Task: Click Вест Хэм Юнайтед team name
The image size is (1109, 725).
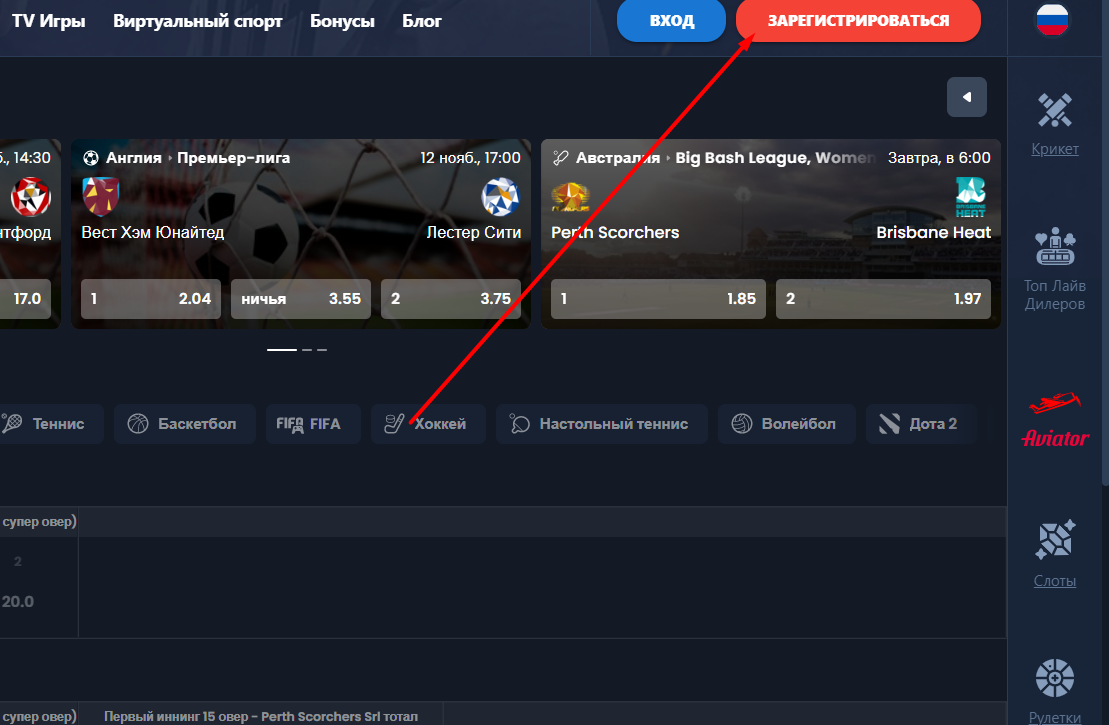Action: pyautogui.click(x=153, y=232)
